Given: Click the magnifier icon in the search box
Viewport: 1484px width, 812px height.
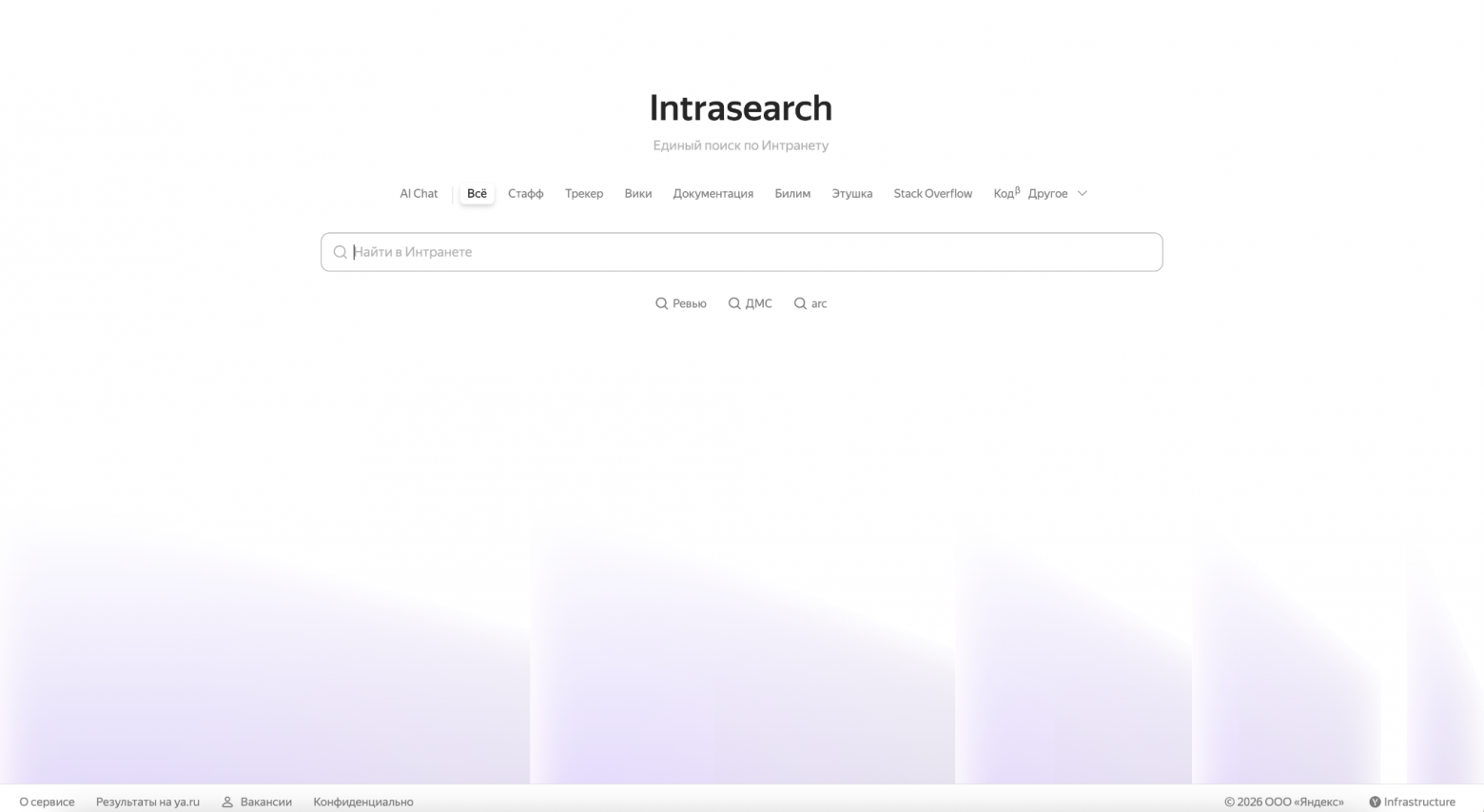Looking at the screenshot, I should [340, 252].
